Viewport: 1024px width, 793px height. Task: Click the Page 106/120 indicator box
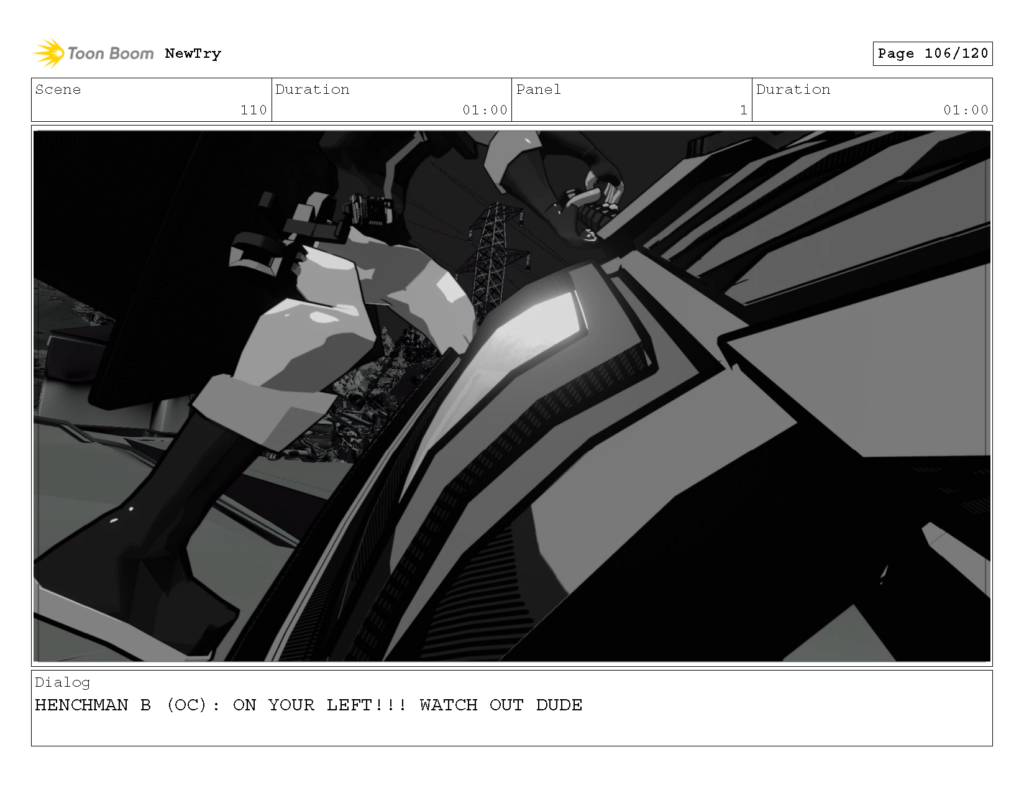(x=932, y=54)
